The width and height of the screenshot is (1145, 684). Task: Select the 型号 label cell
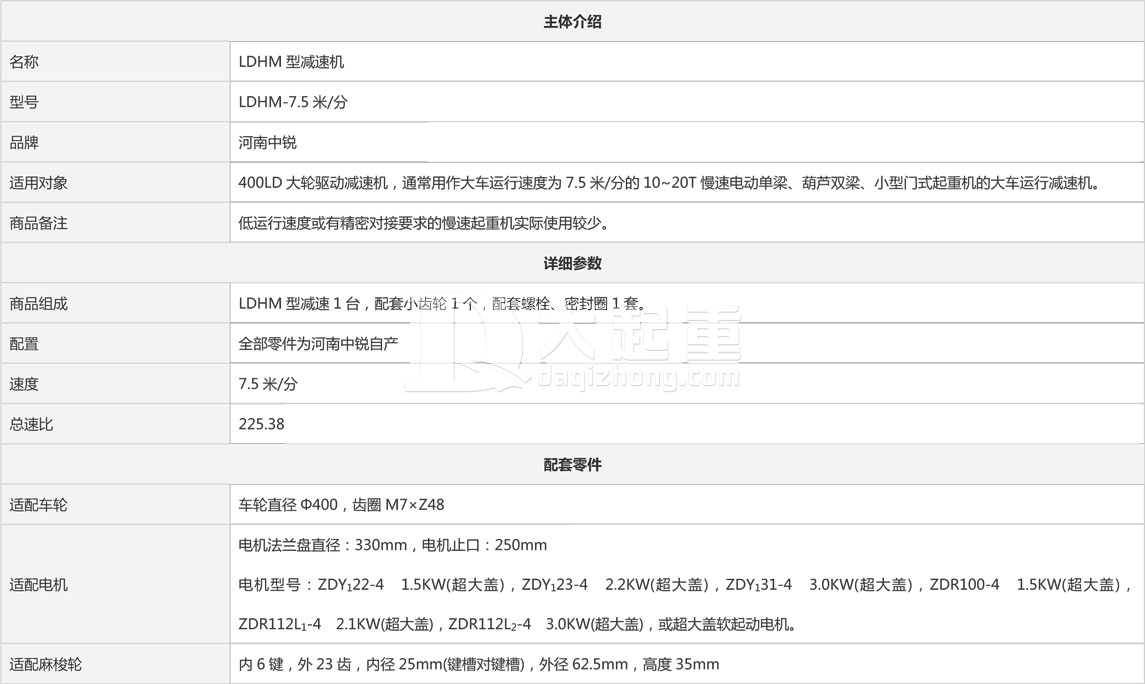tap(115, 102)
